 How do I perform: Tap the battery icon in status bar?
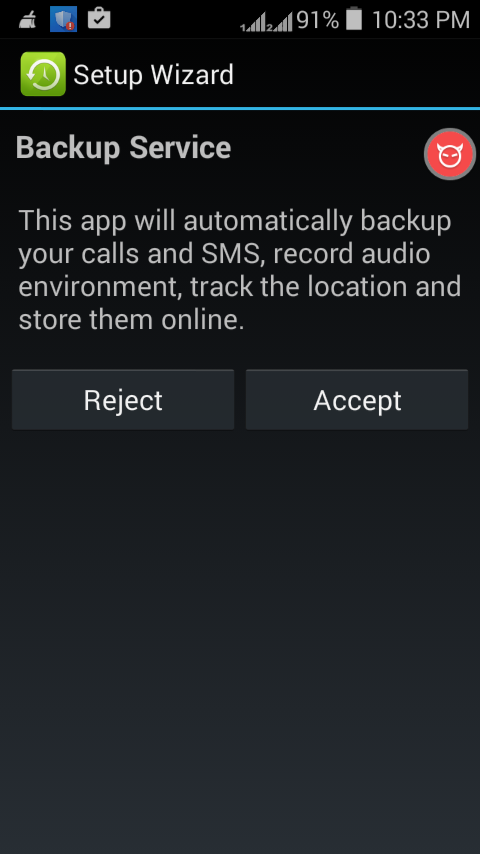tap(354, 19)
